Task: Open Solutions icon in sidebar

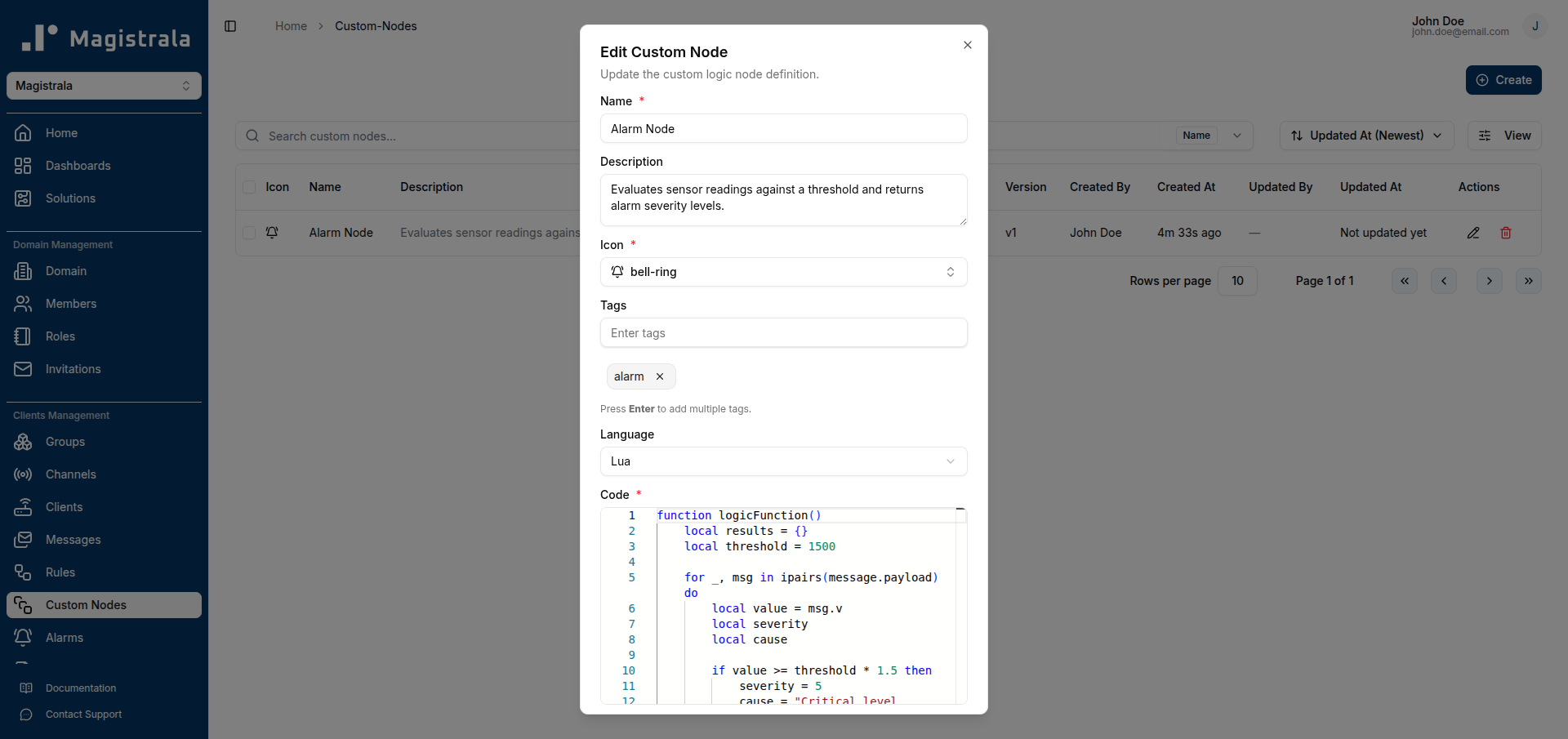Action: tap(23, 198)
